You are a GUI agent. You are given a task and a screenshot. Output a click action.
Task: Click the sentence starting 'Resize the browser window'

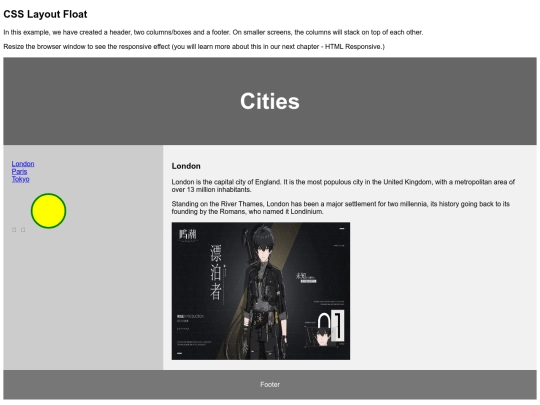pyautogui.click(x=194, y=46)
